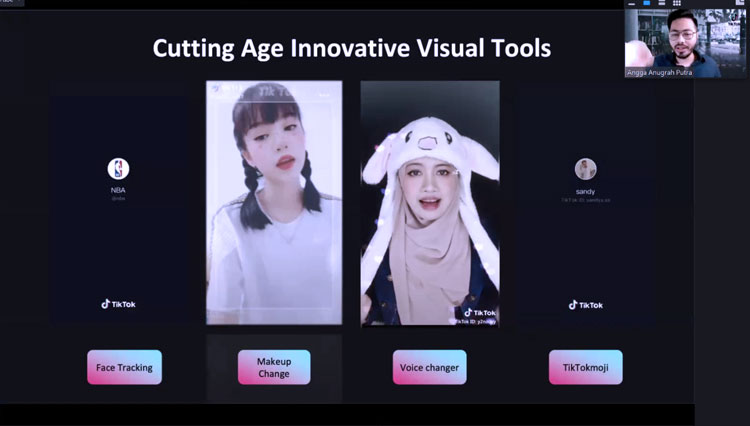Click the TikTok logo under sandy
Screen dimensions: 750x426
pyautogui.click(x=585, y=305)
